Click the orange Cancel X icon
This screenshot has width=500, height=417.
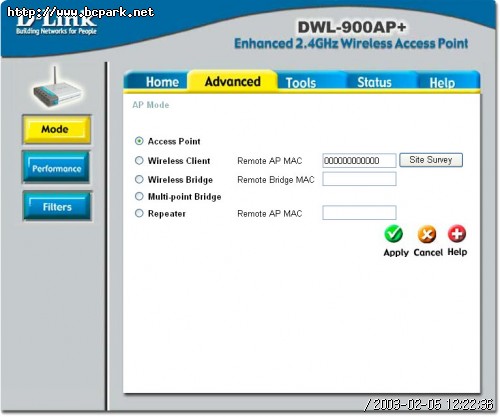427,234
